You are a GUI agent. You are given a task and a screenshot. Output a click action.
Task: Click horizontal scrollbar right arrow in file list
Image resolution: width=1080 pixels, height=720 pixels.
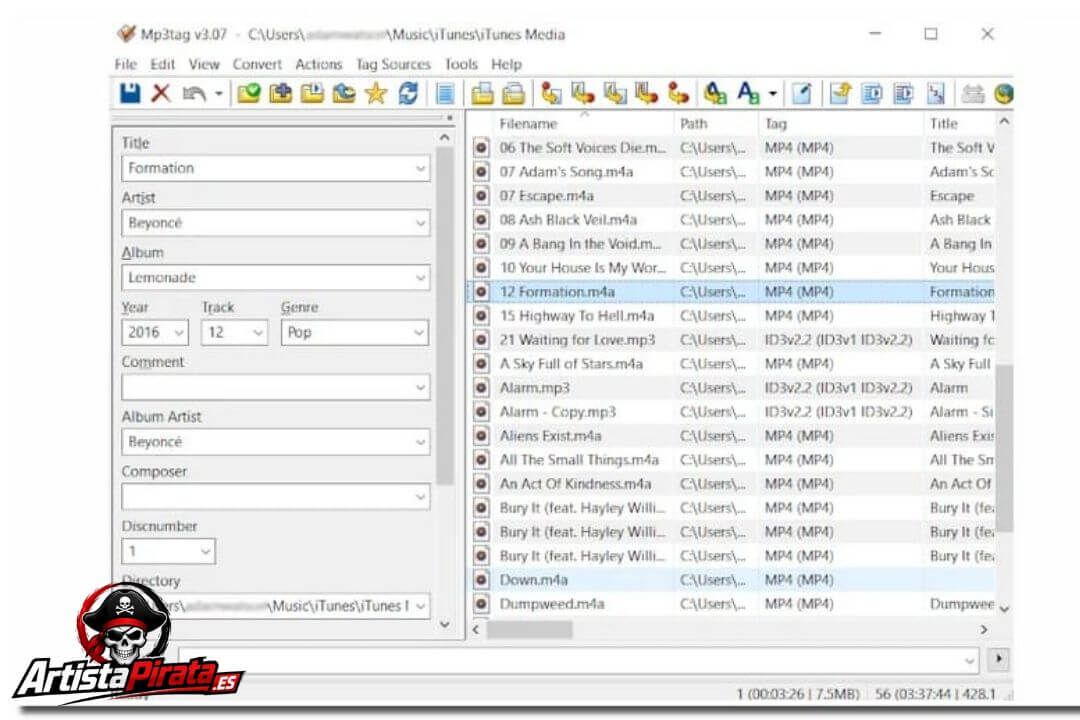pyautogui.click(x=984, y=629)
